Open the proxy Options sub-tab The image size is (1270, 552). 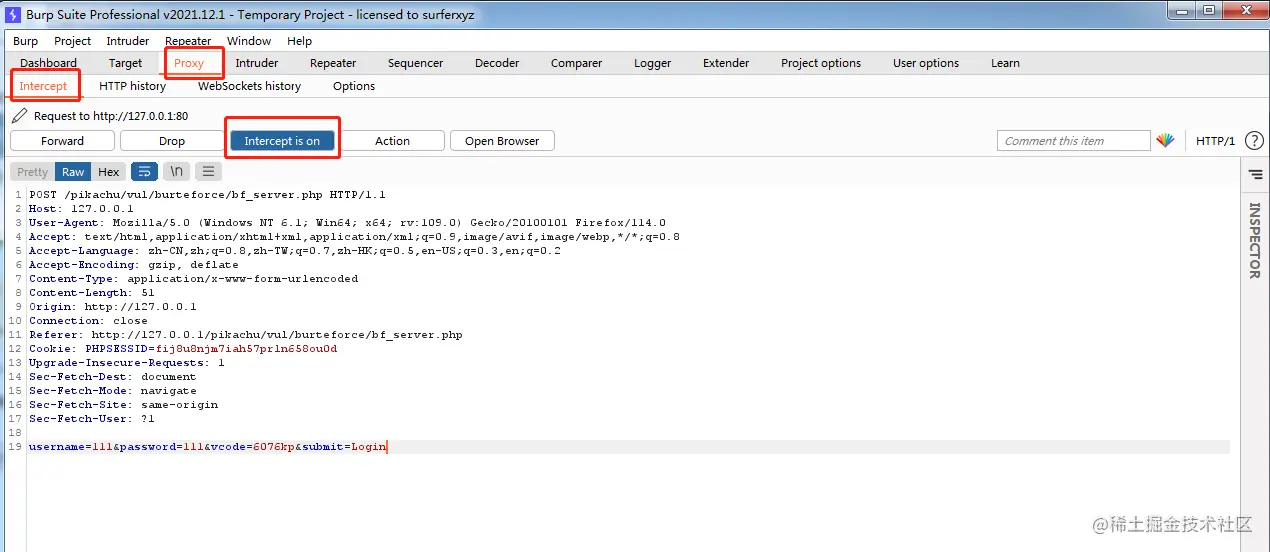click(354, 86)
